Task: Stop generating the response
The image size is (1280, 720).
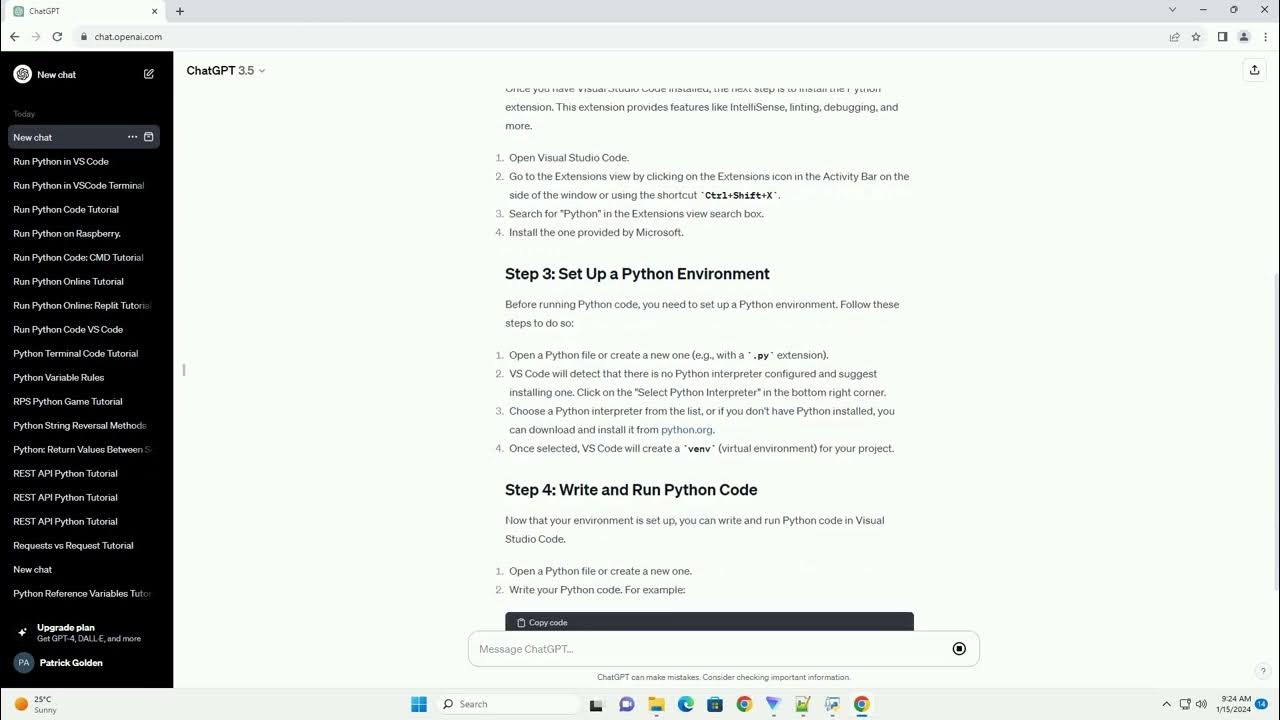Action: 959,649
